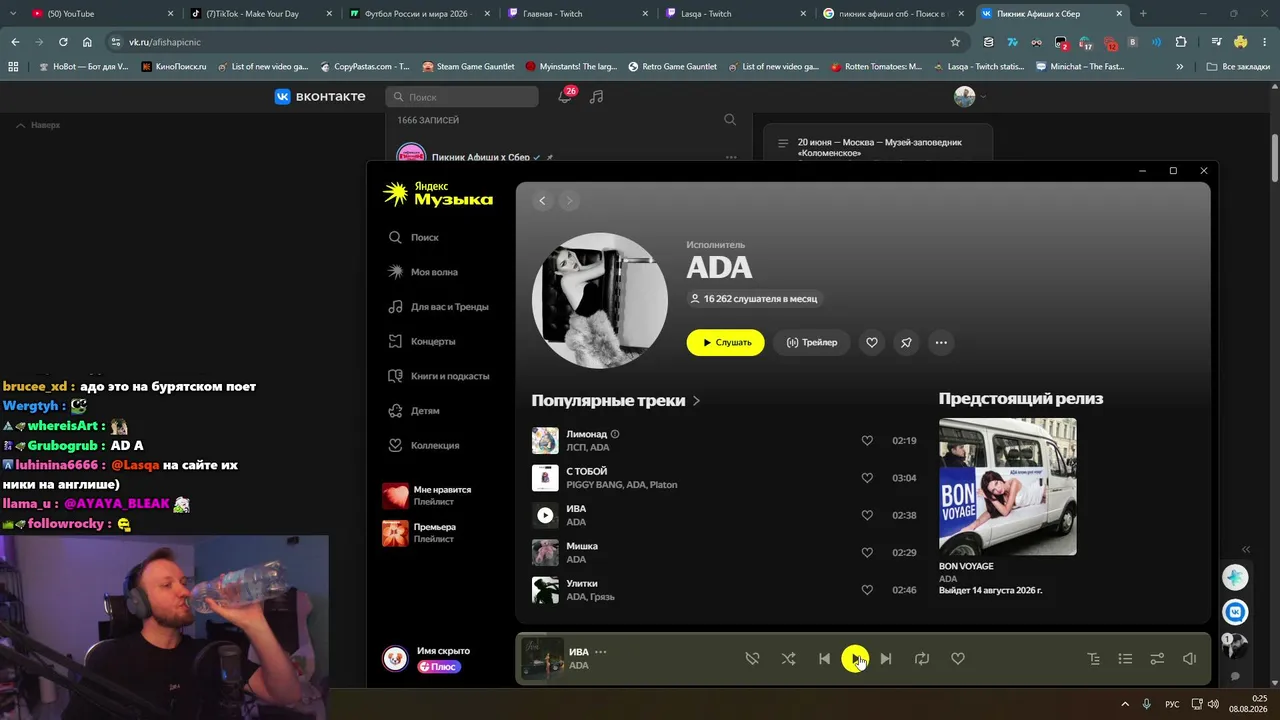Switch to the 'пикник афиши спб' search tab

[894, 14]
